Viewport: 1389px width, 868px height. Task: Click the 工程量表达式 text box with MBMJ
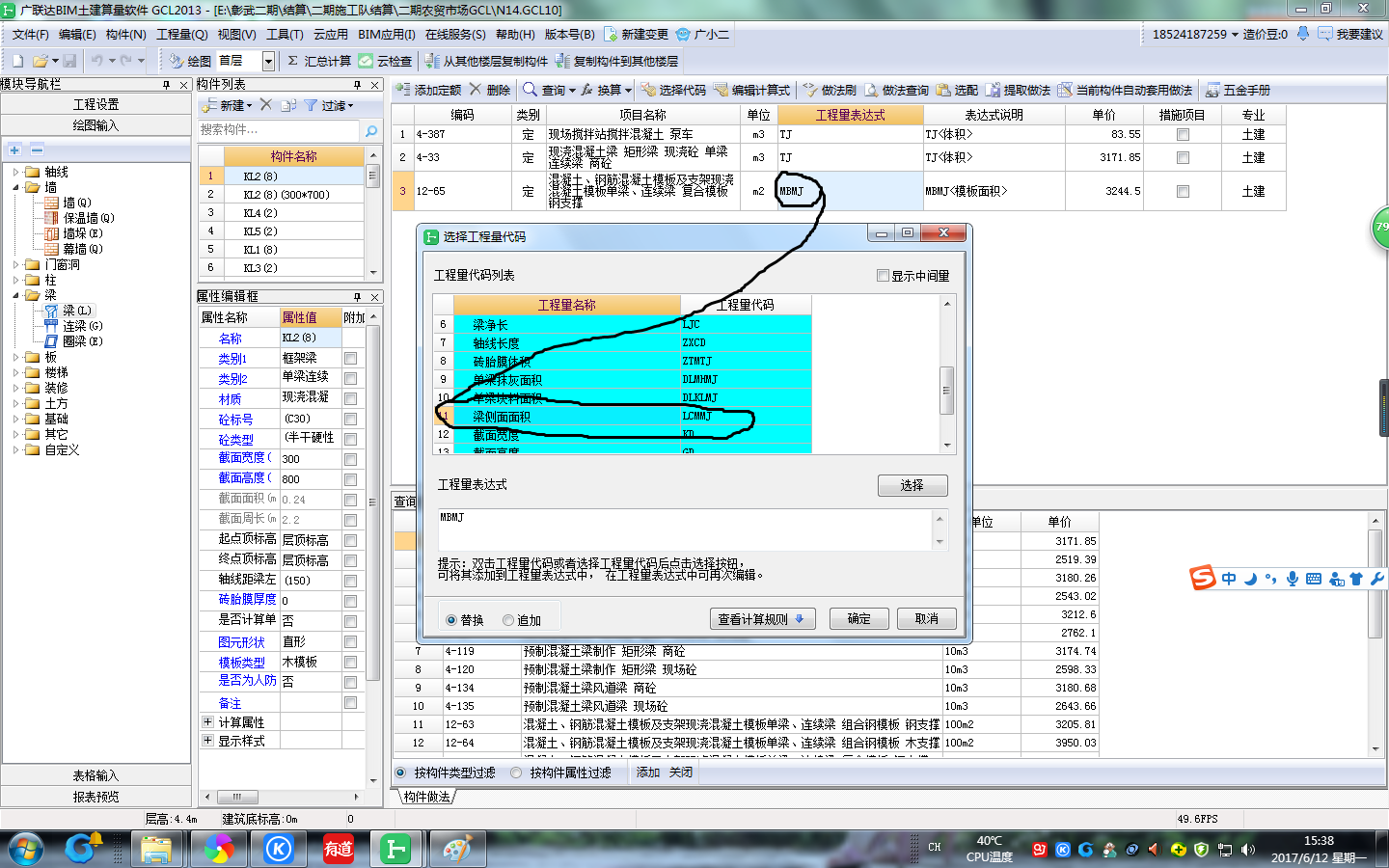[685, 529]
